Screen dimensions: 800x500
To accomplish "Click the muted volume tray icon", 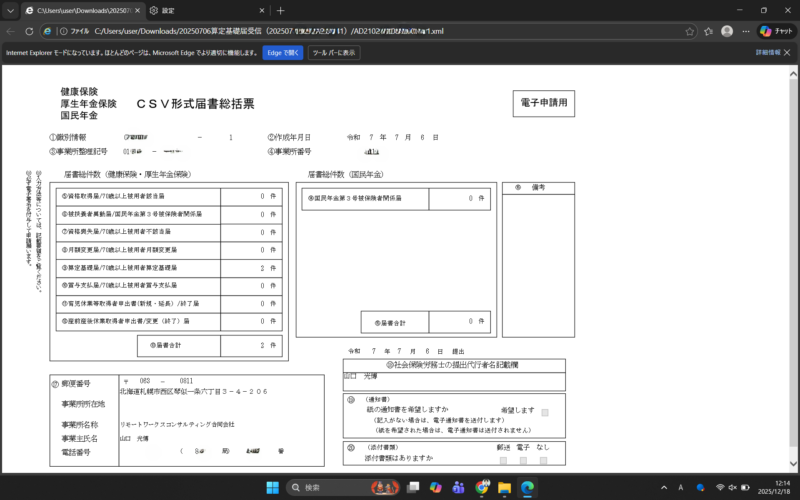I will pos(733,488).
